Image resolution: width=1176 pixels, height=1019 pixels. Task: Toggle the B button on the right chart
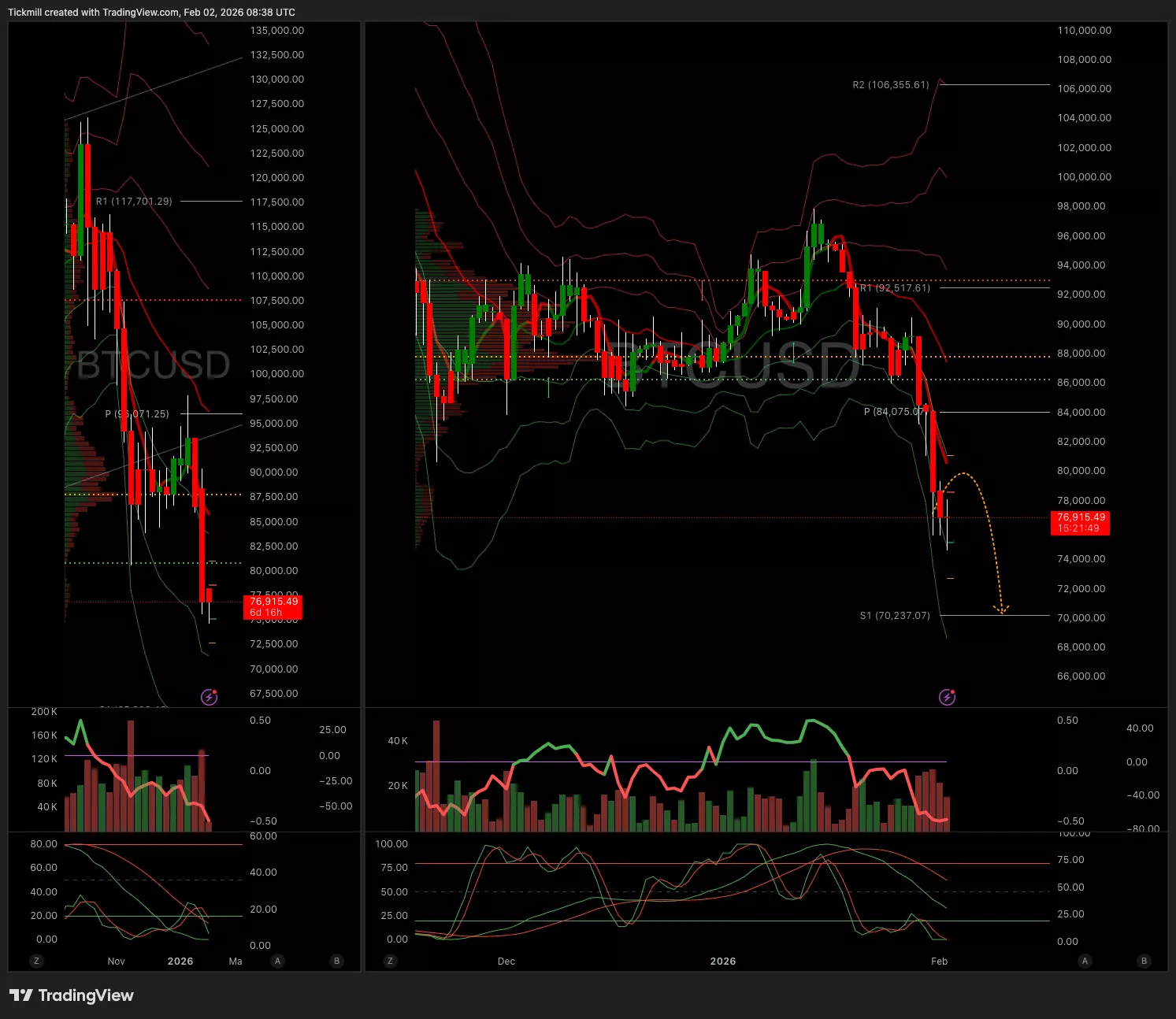click(1144, 961)
